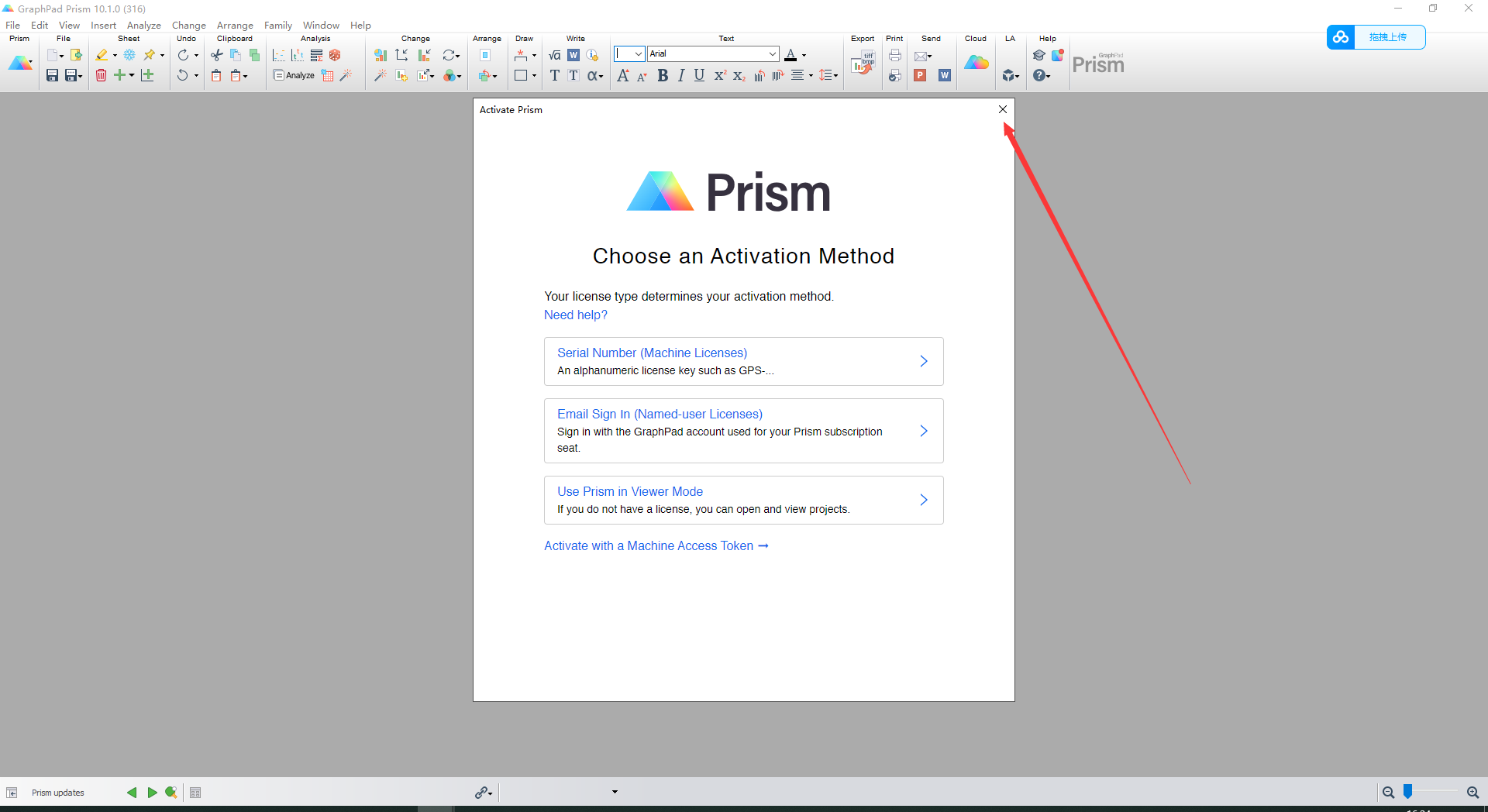This screenshot has width=1488, height=812.
Task: Click the red trash delete icon in Sheet group
Action: pyautogui.click(x=101, y=75)
